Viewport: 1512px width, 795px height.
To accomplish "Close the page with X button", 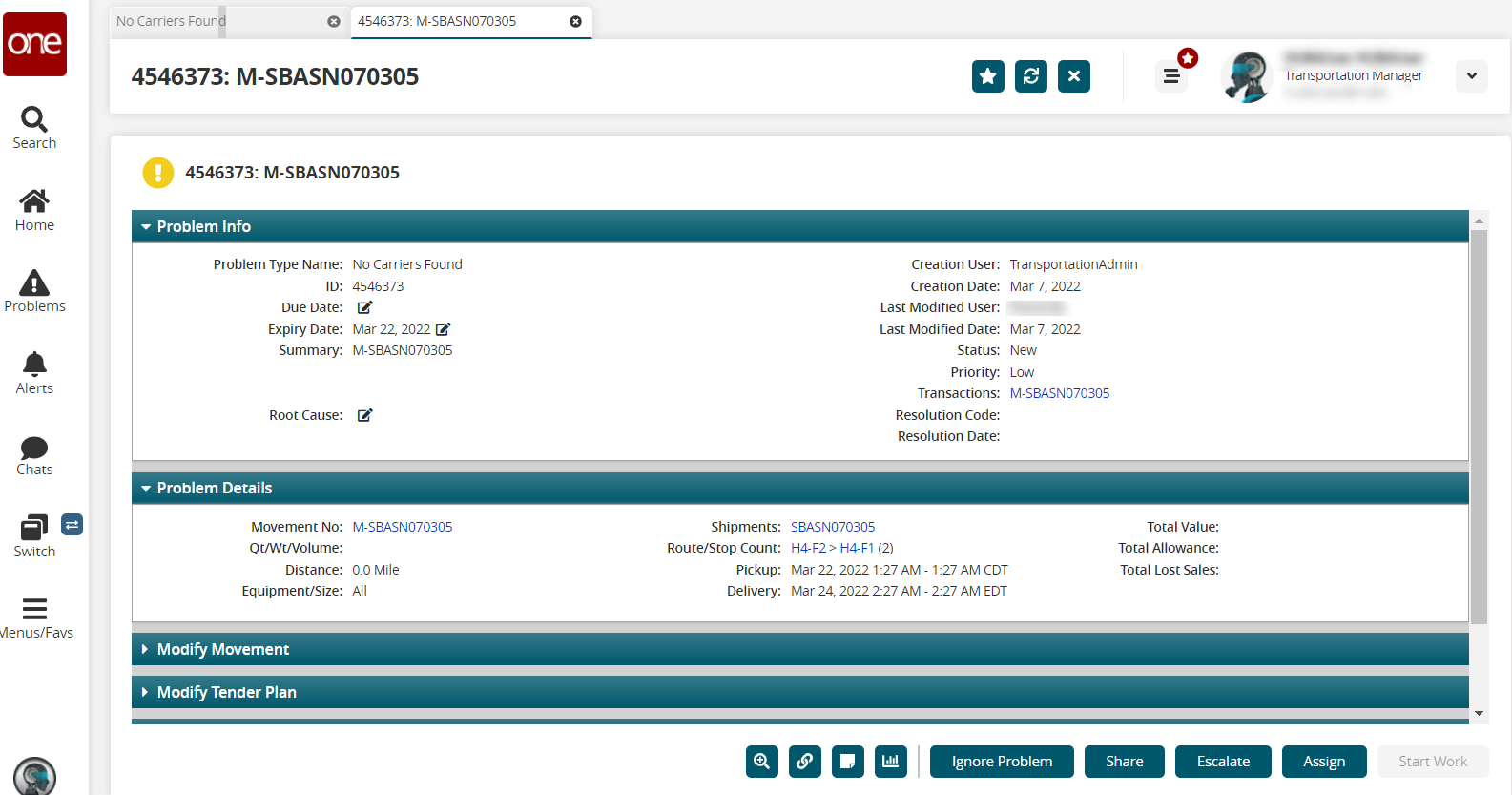I will coord(1074,76).
